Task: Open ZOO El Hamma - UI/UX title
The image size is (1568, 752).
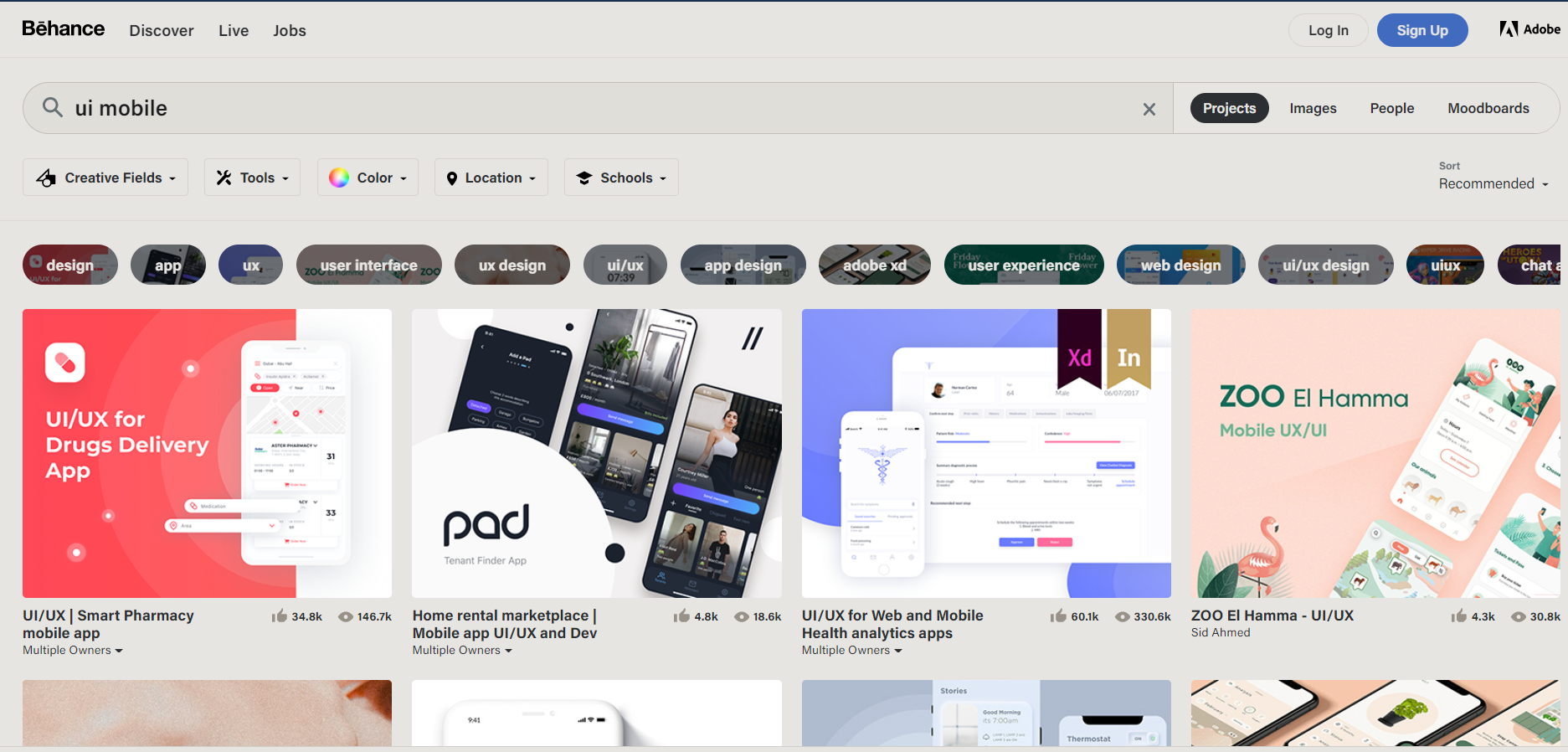Action: (x=1272, y=616)
